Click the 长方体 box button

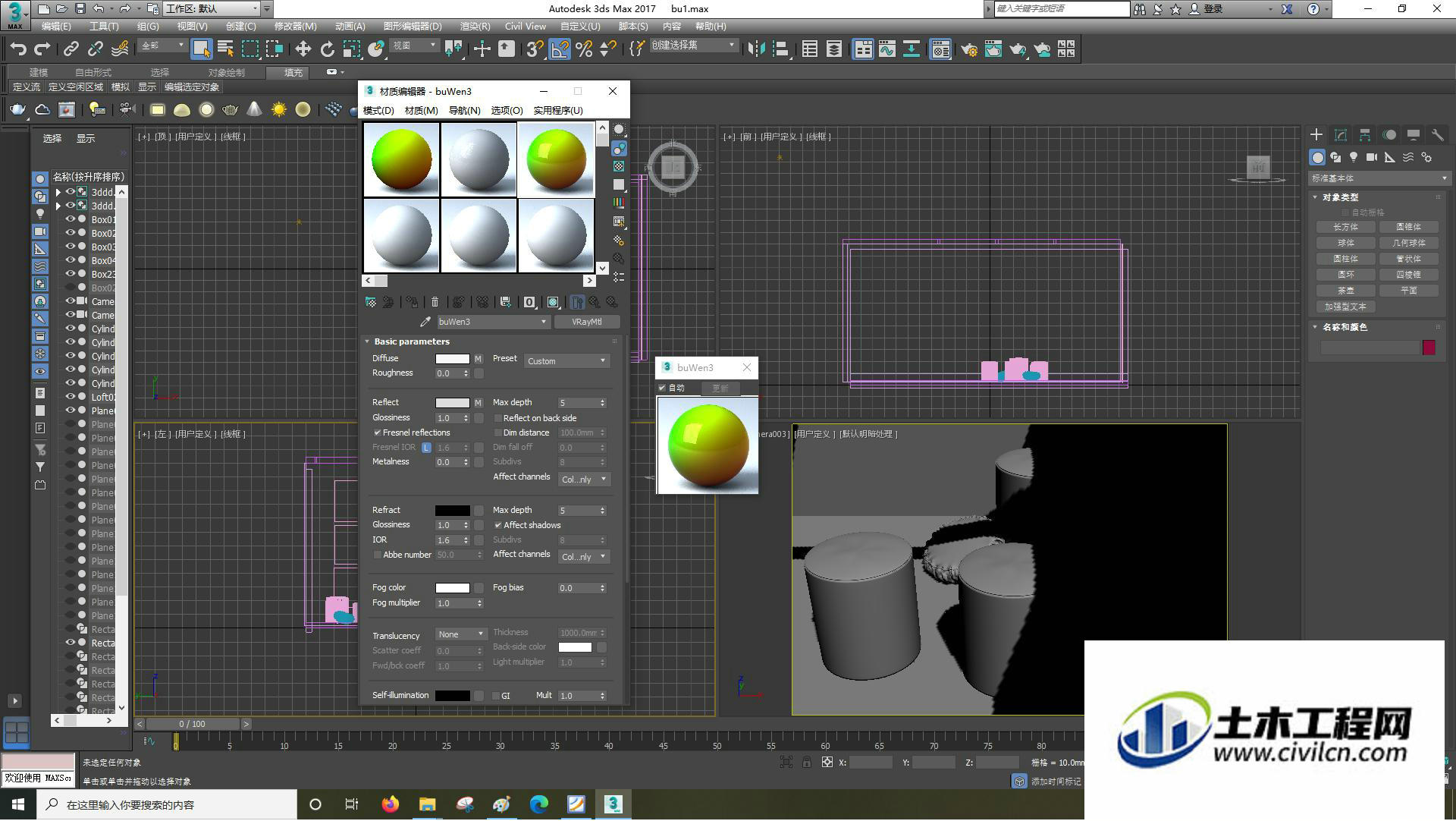[x=1346, y=227]
